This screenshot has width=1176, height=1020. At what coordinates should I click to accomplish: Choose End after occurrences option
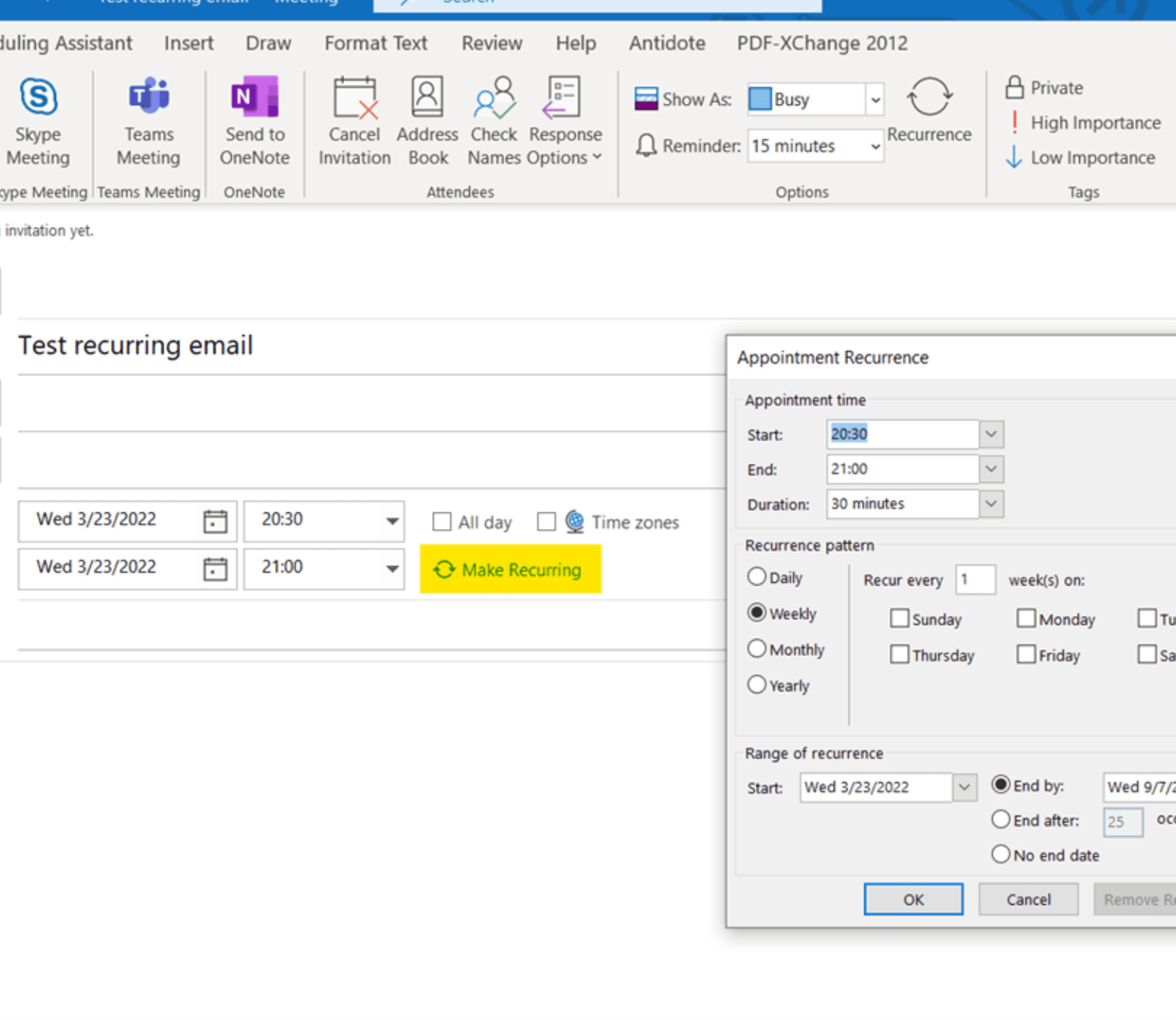point(1000,819)
